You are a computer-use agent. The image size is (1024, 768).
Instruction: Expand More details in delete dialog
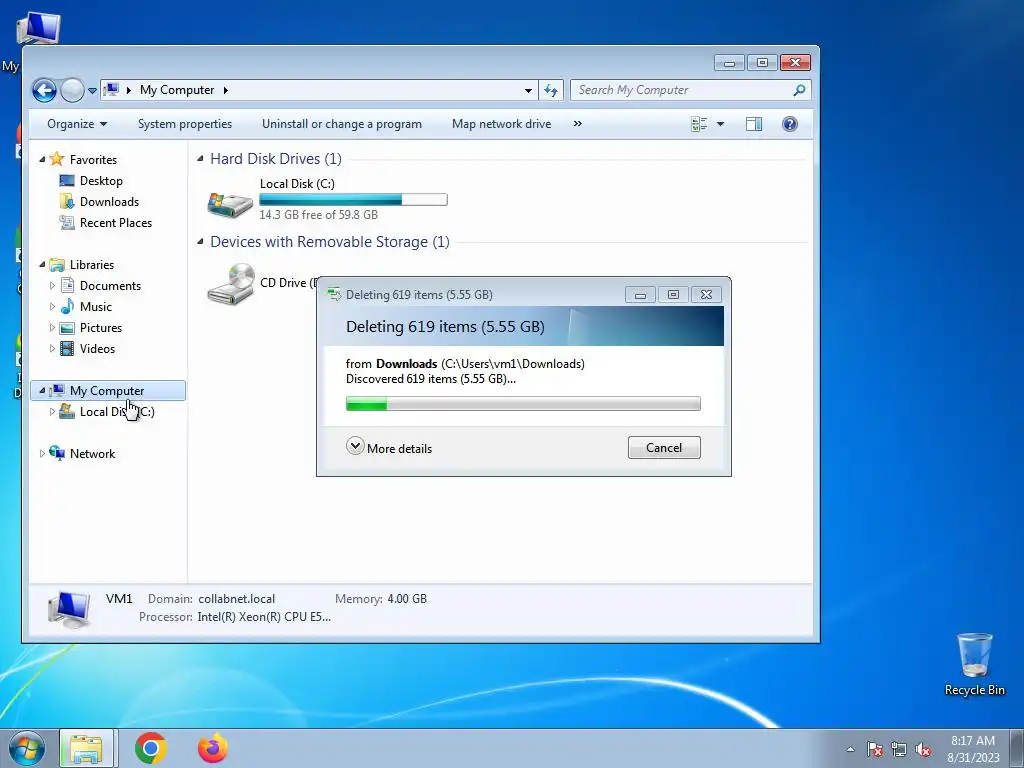[x=389, y=448]
